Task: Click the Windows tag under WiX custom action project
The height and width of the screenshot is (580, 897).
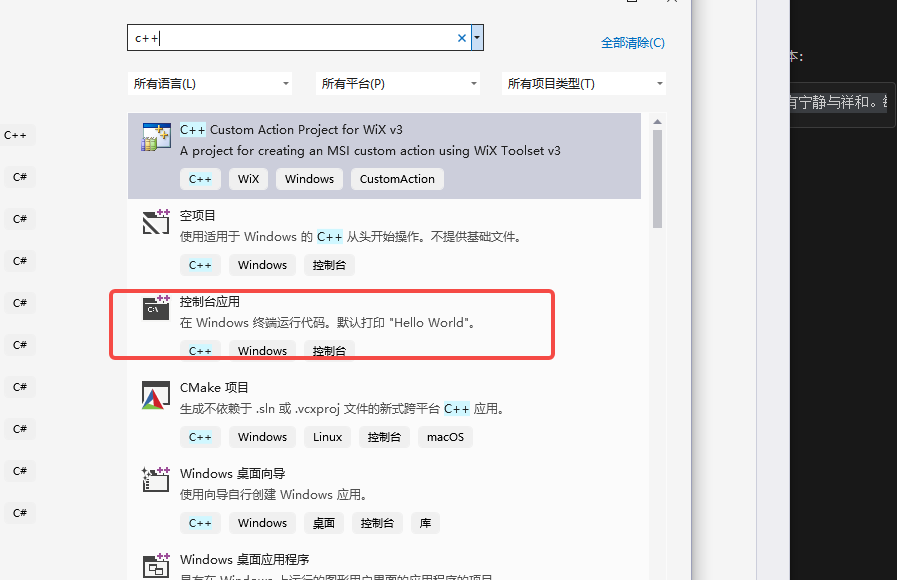Action: click(309, 179)
